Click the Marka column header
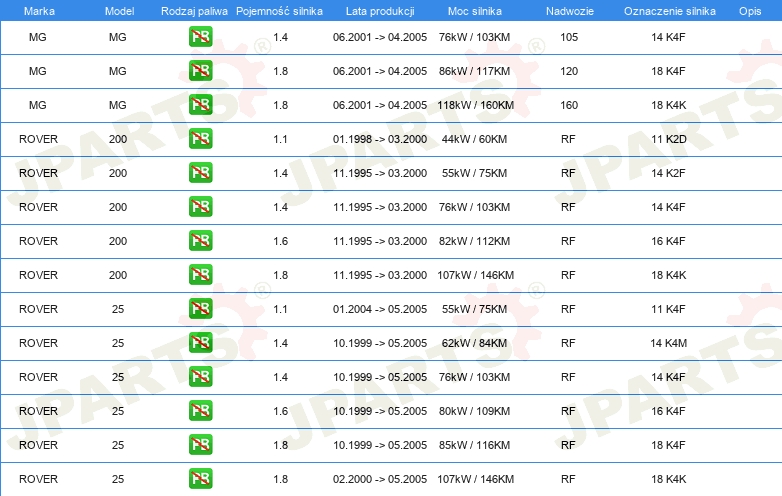The width and height of the screenshot is (782, 496). (38, 10)
